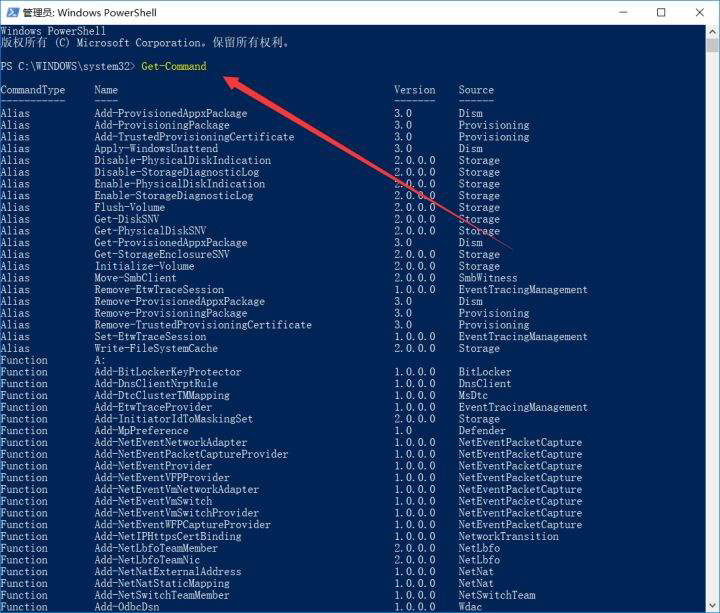Click the scrollbar down arrow
720x613 pixels.
tap(712, 605)
